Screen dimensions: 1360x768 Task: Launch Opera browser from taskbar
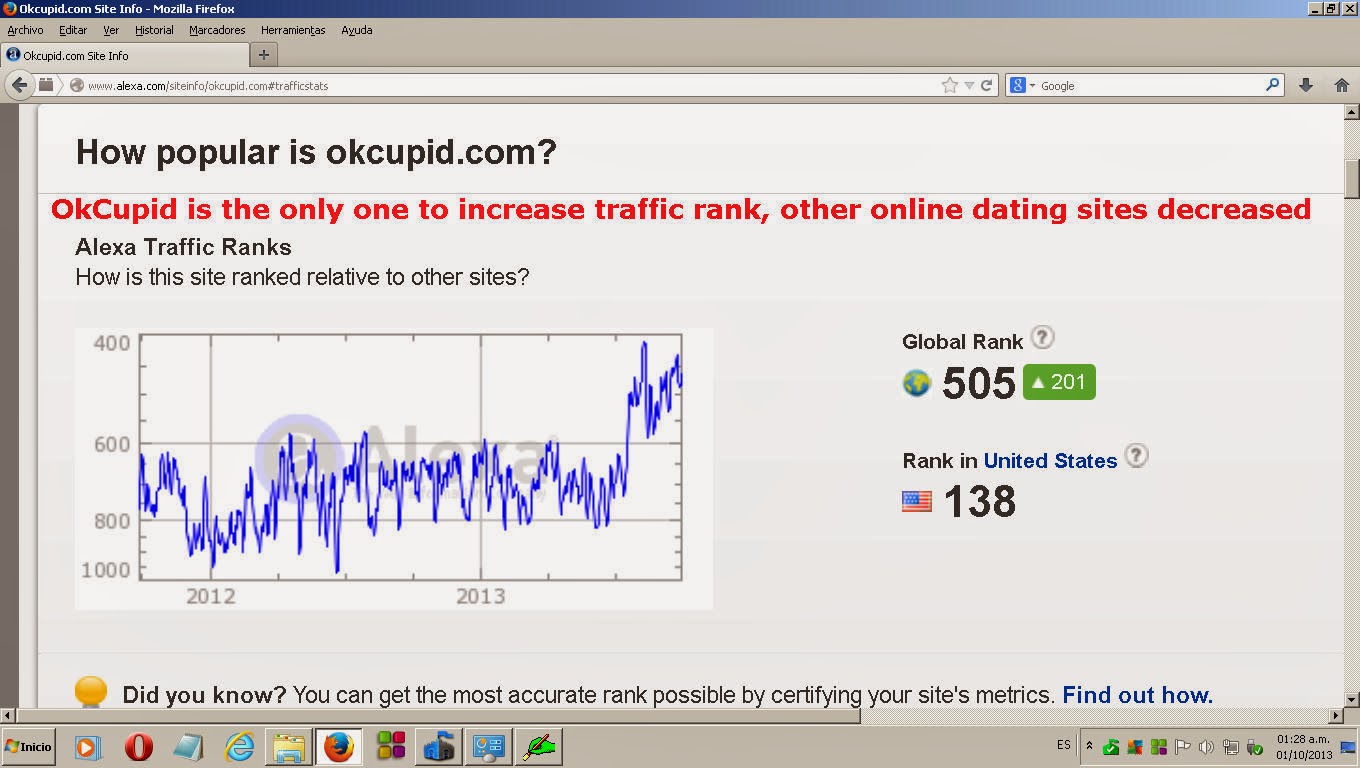click(x=138, y=747)
